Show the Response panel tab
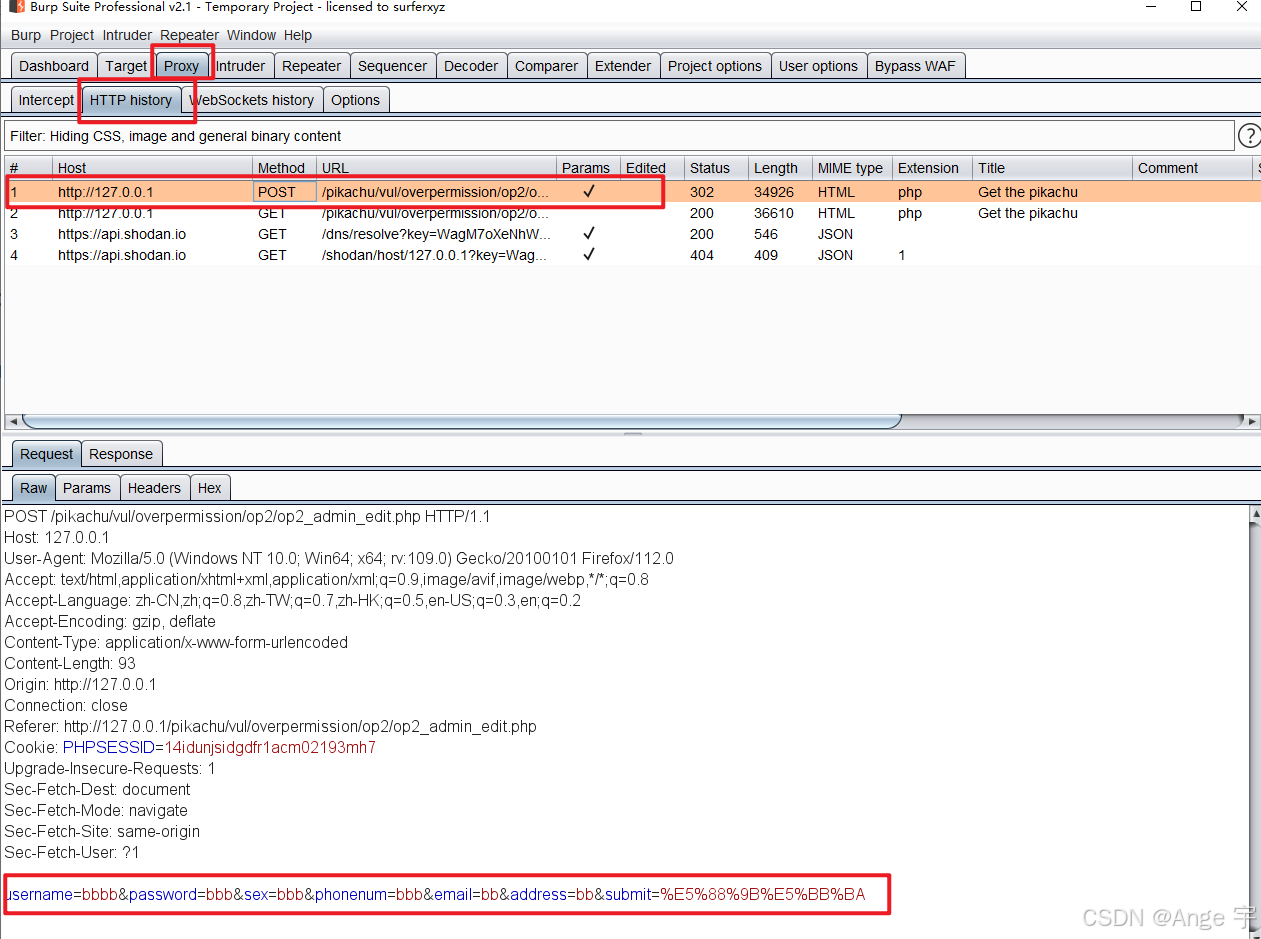 (x=121, y=454)
